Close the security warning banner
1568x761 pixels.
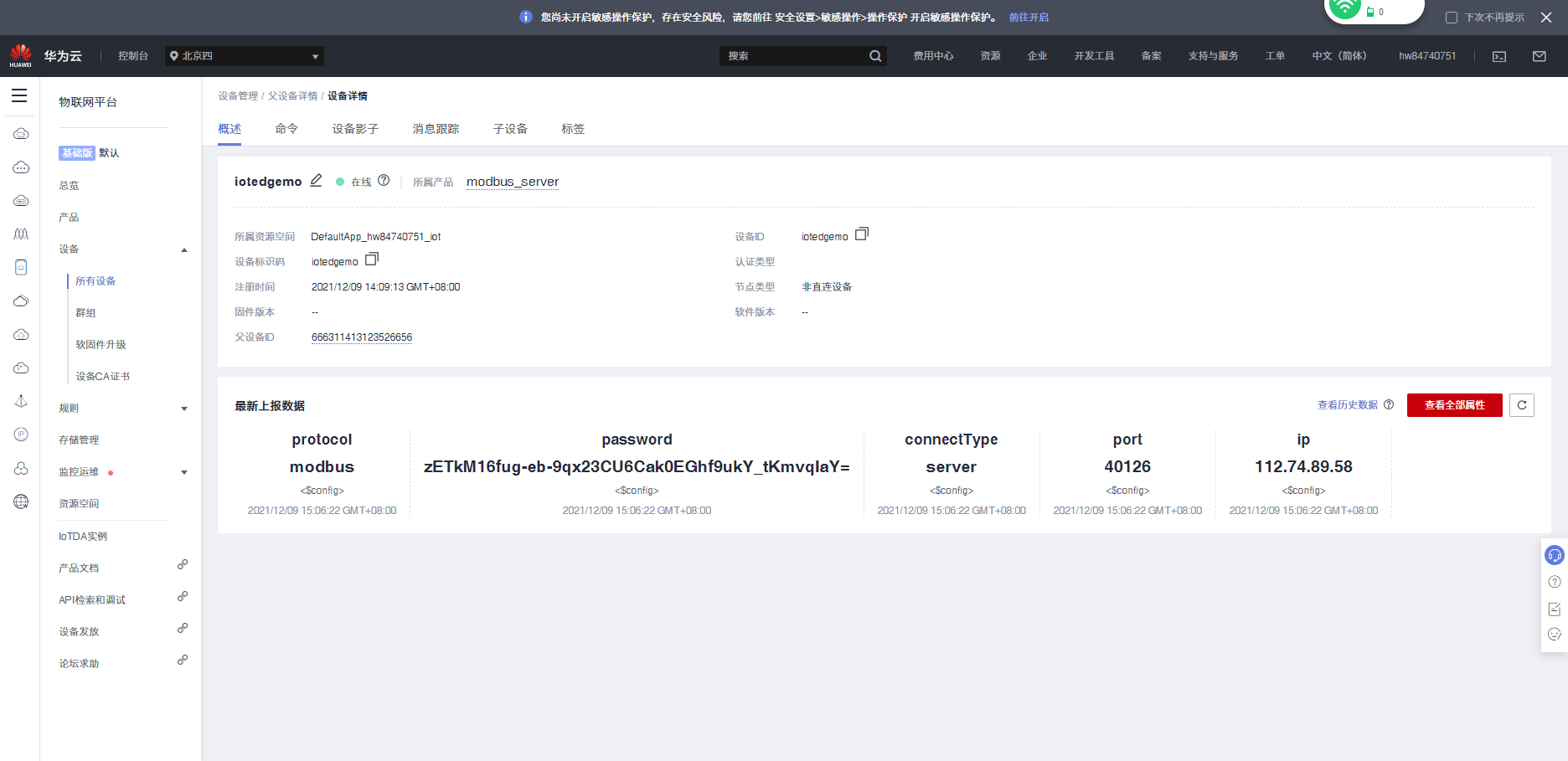[1546, 18]
